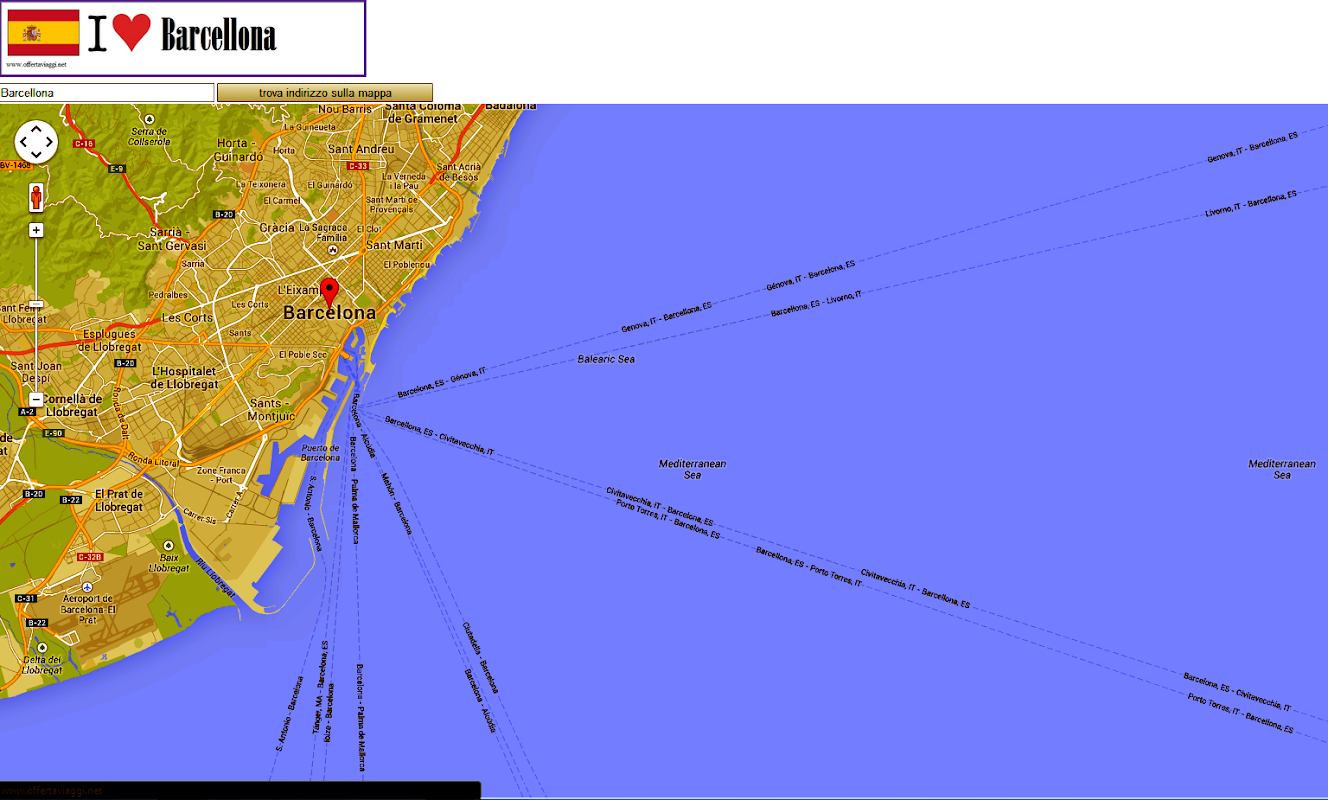The image size is (1328, 800).
Task: Pan the map up with the arrow
Action: coord(36,129)
